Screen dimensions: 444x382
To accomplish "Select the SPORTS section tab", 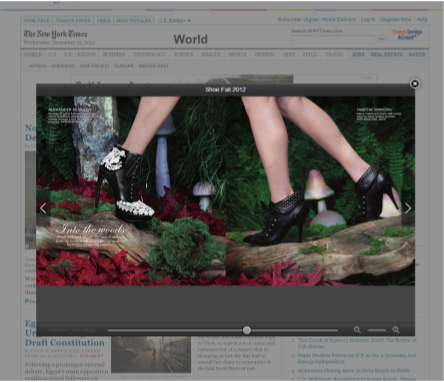I will click(x=237, y=54).
